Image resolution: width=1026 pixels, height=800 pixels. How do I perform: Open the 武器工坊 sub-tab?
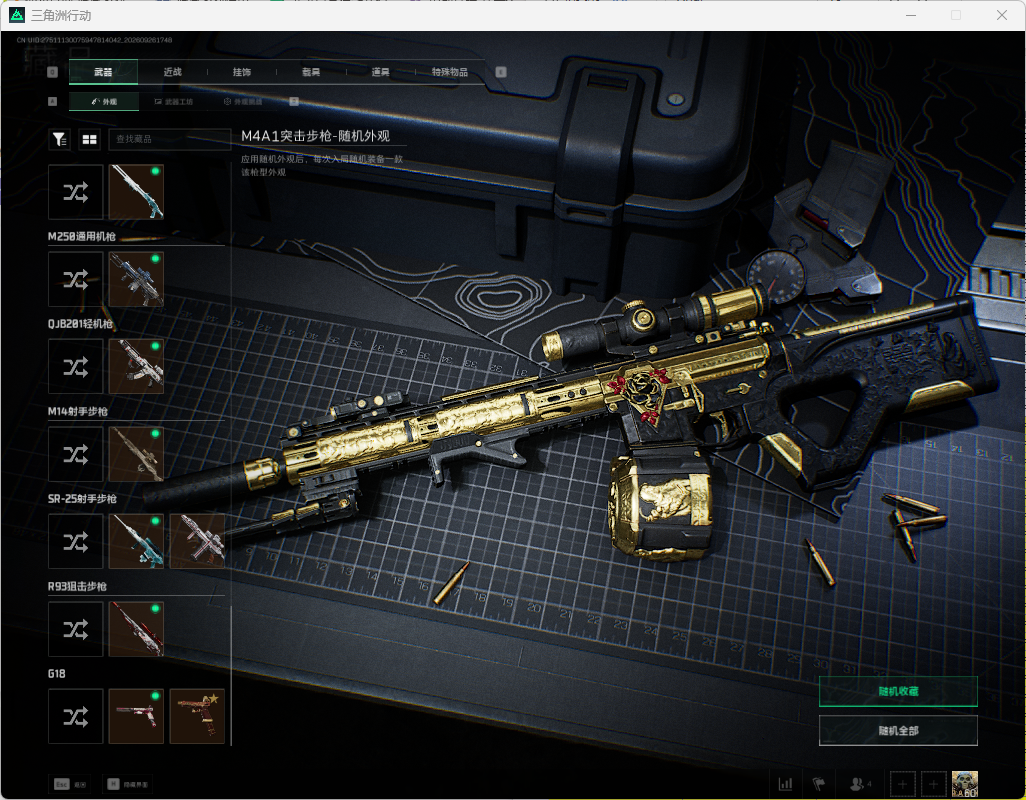[x=173, y=101]
